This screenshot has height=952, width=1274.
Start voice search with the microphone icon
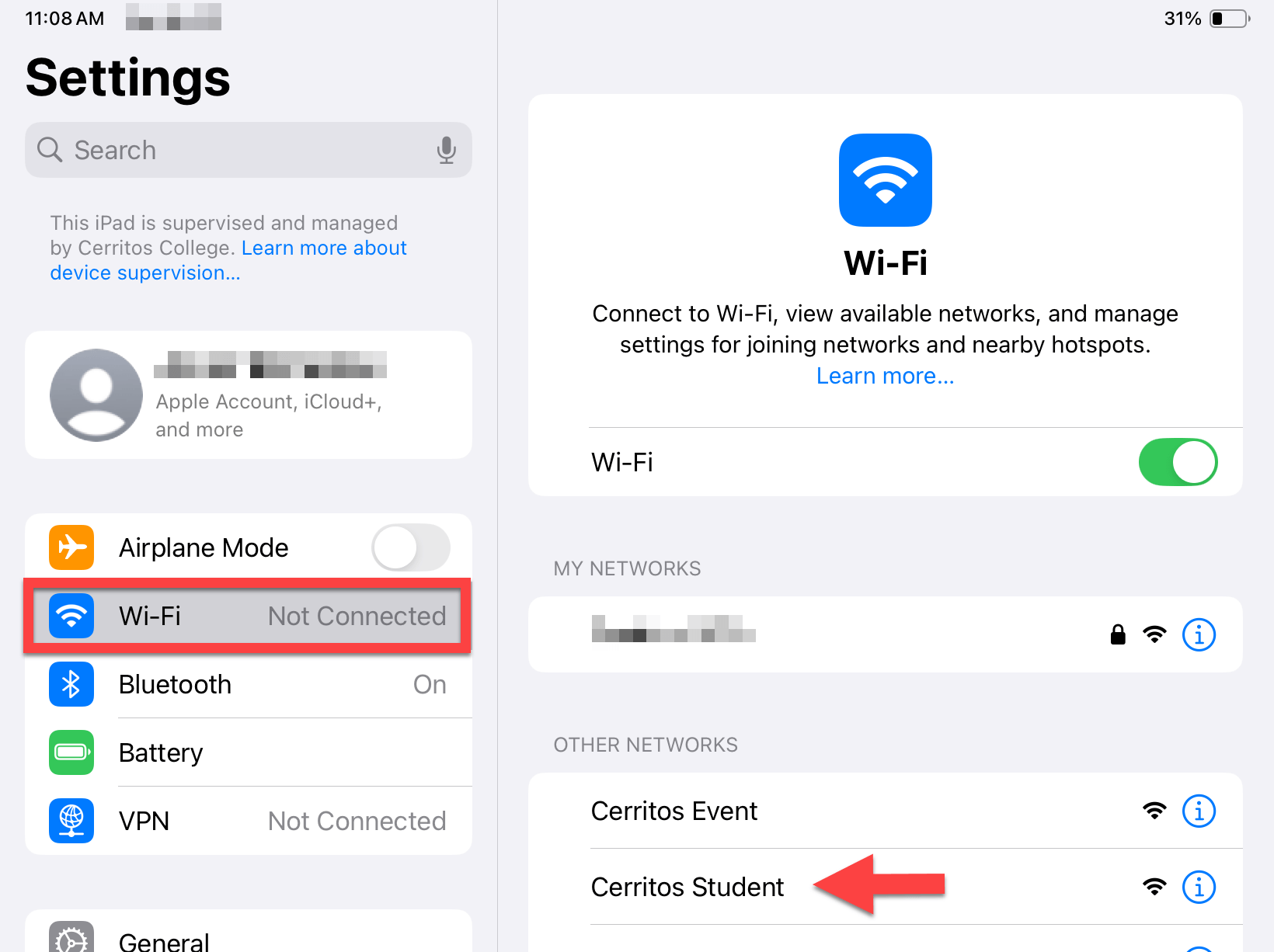pyautogui.click(x=446, y=150)
